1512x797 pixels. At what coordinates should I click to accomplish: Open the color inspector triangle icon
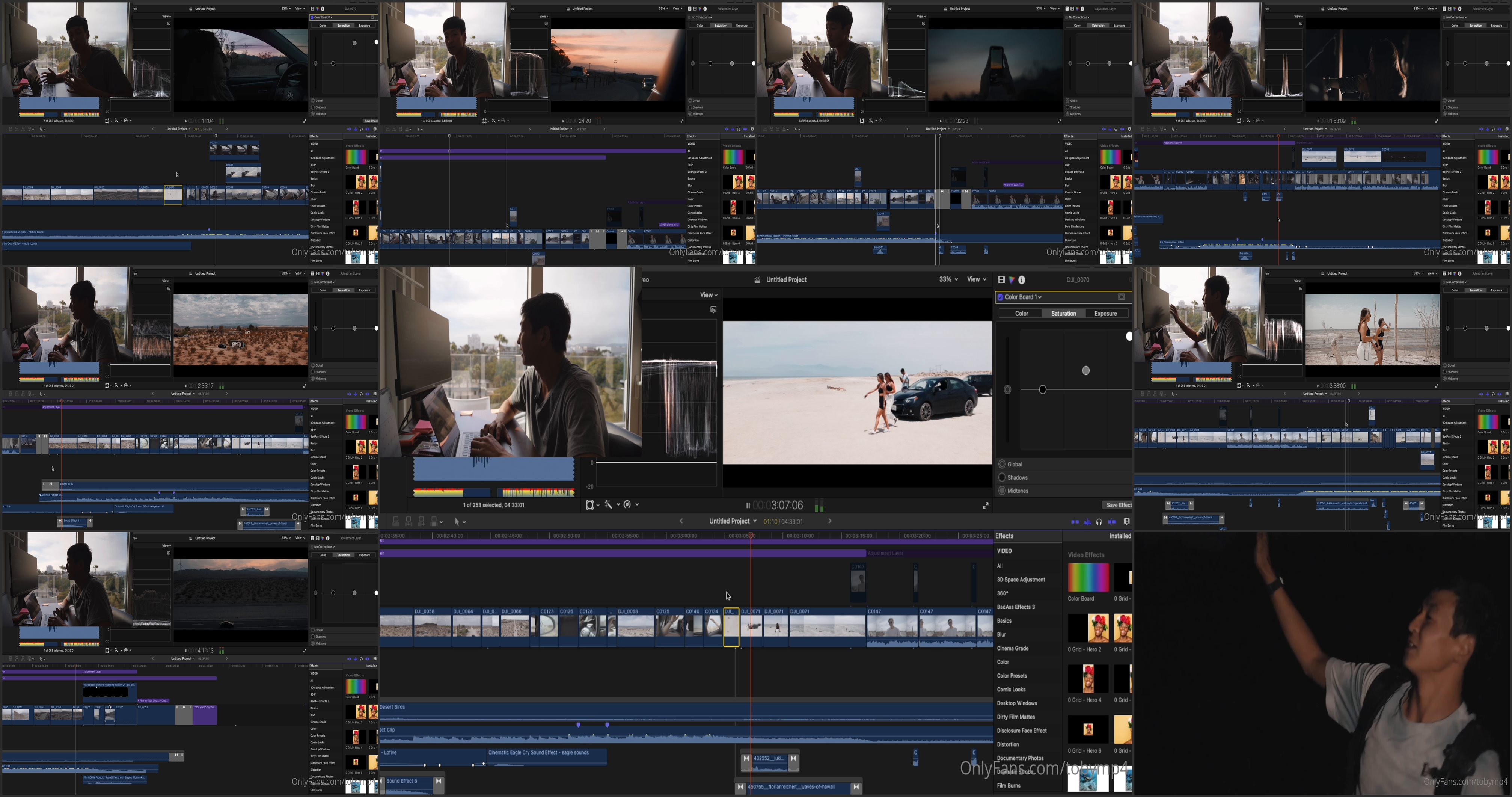[x=1012, y=280]
